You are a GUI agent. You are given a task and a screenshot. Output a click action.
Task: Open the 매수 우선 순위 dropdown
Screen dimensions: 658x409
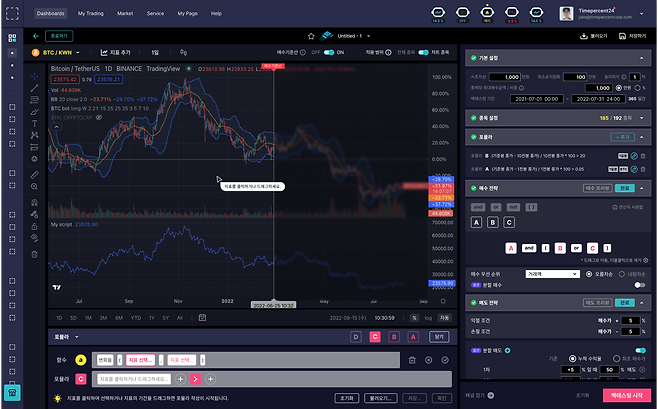pos(552,272)
